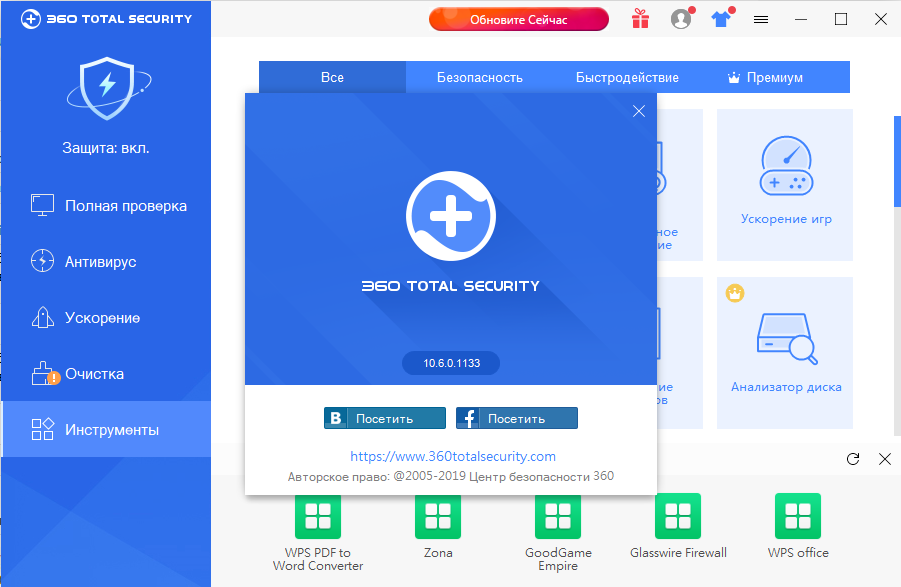The image size is (901, 587).
Task: Click the 360 TOTAL SECURITY title in dialog
Action: coord(450,286)
